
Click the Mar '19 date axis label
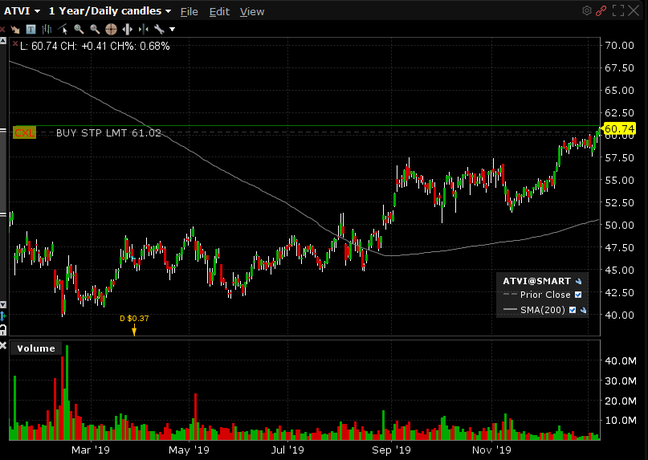point(91,450)
